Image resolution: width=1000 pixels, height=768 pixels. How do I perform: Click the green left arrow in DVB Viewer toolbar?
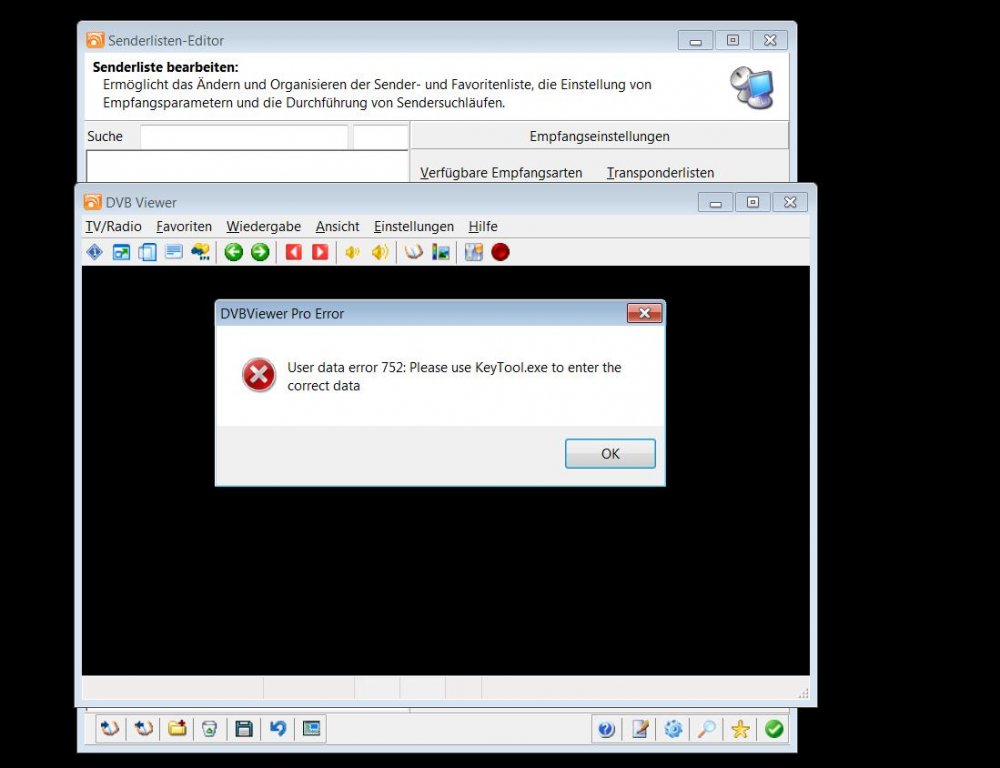pyautogui.click(x=233, y=252)
